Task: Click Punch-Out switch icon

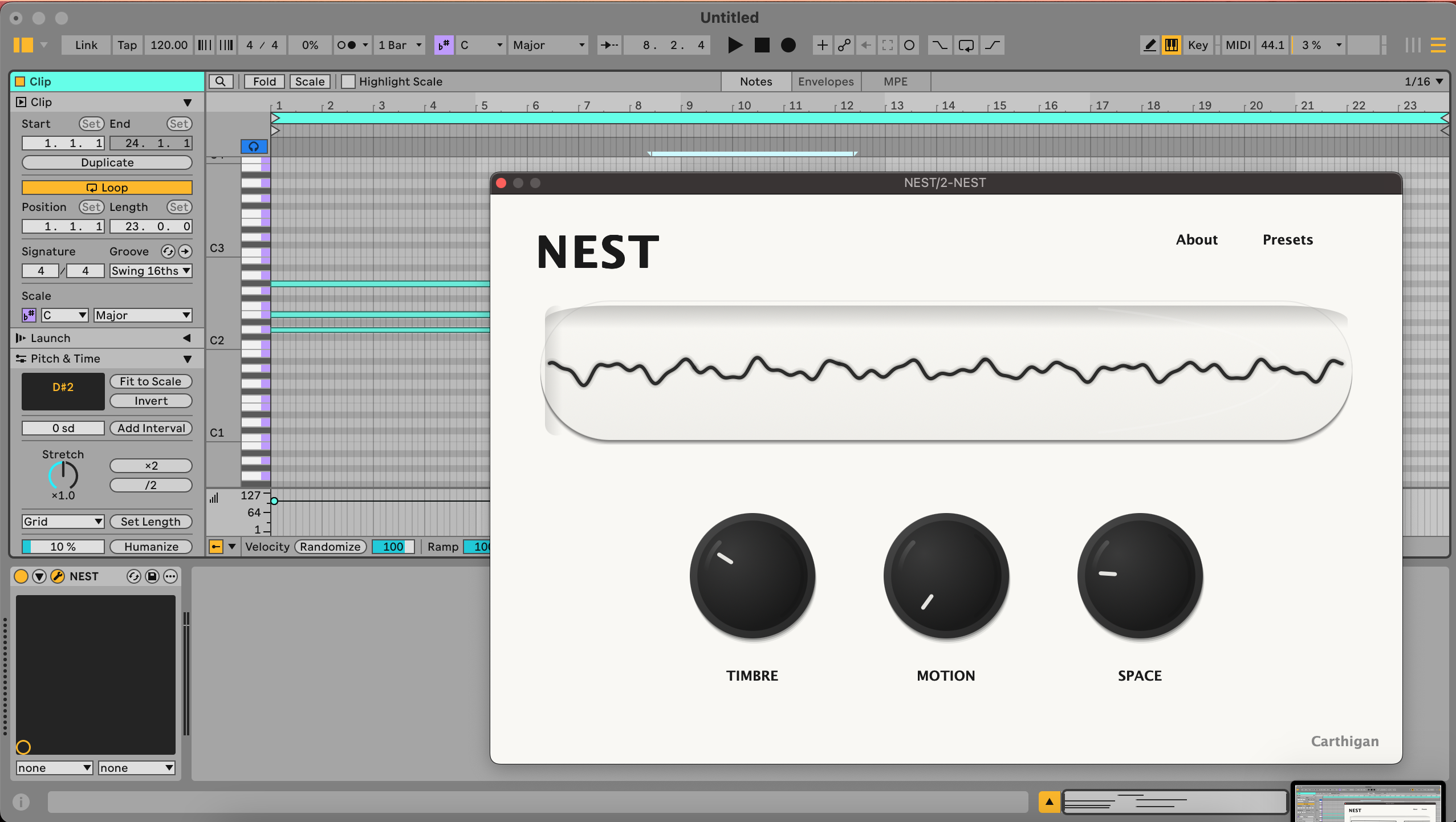Action: (993, 45)
